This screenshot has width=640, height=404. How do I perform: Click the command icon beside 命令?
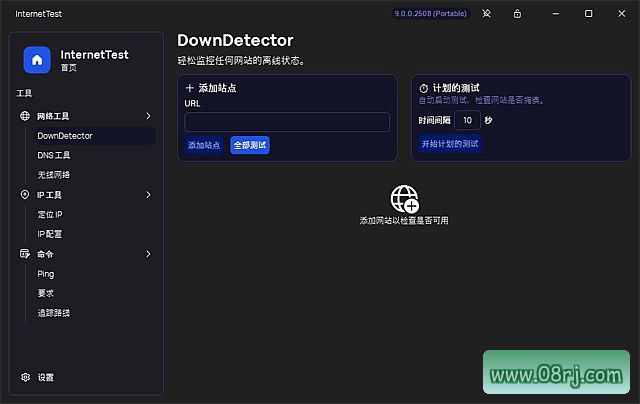25,254
